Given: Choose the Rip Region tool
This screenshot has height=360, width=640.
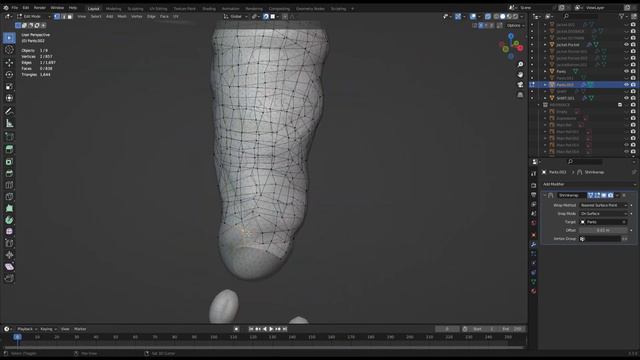Looking at the screenshot, I should 9,279.
